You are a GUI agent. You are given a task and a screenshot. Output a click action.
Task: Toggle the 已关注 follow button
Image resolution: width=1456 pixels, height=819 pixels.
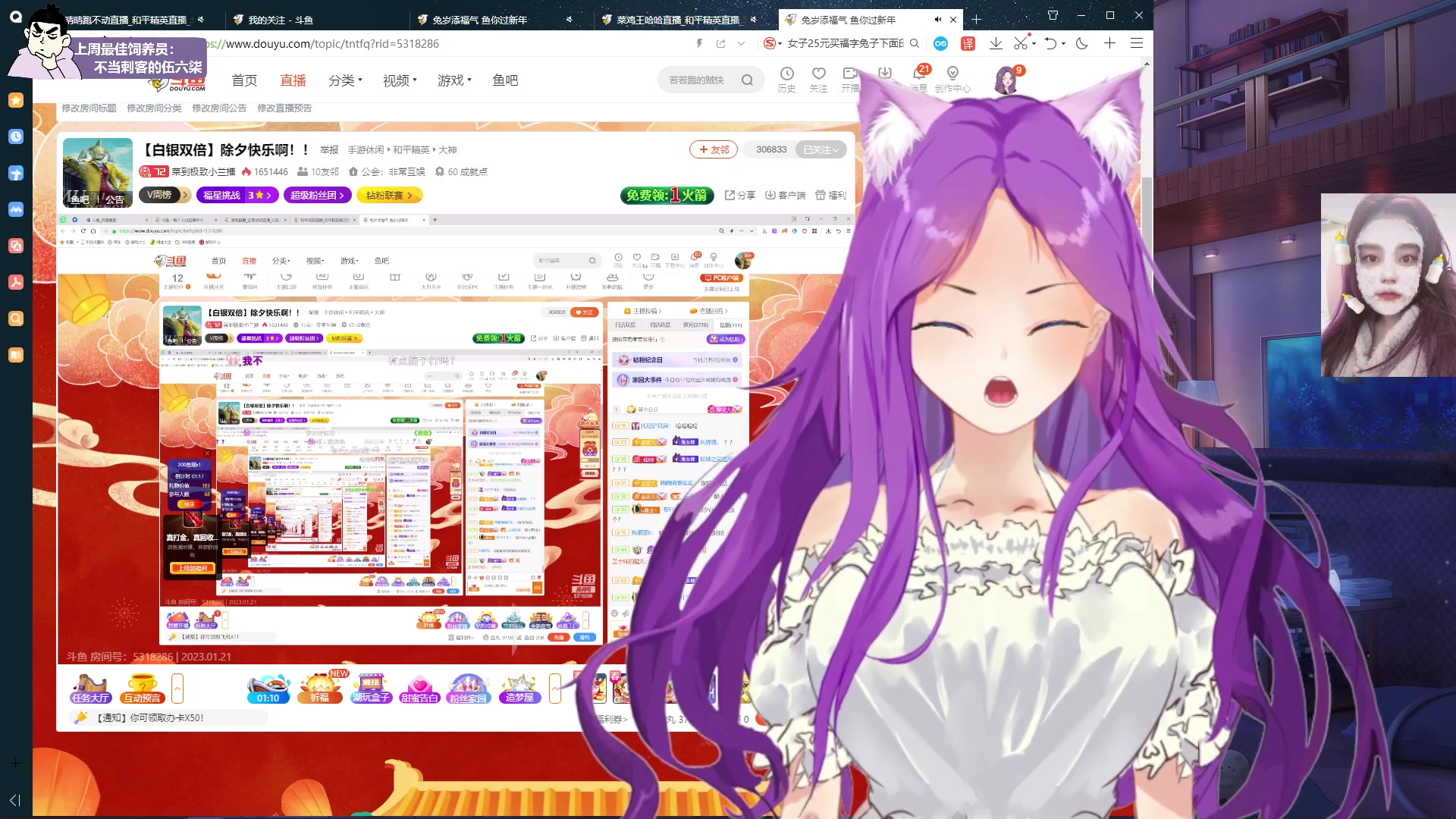coord(821,149)
